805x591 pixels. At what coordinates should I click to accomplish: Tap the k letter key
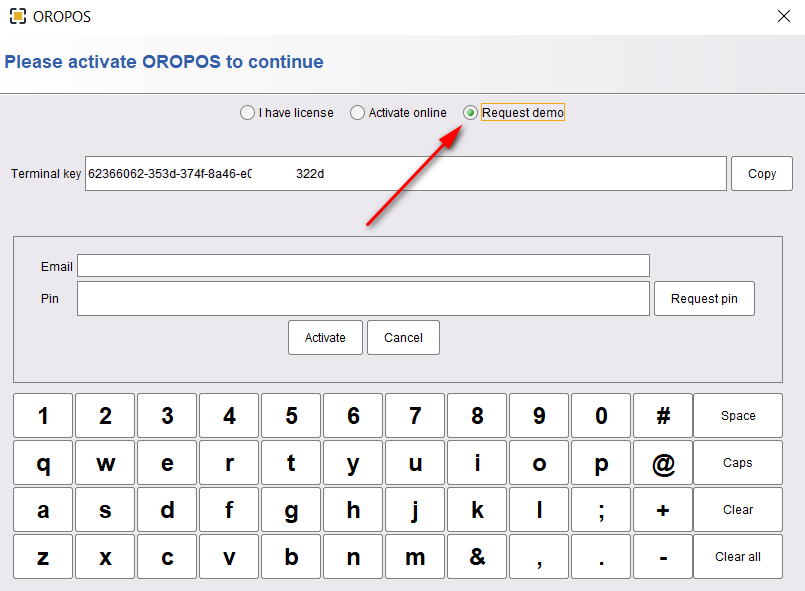pyautogui.click(x=477, y=509)
